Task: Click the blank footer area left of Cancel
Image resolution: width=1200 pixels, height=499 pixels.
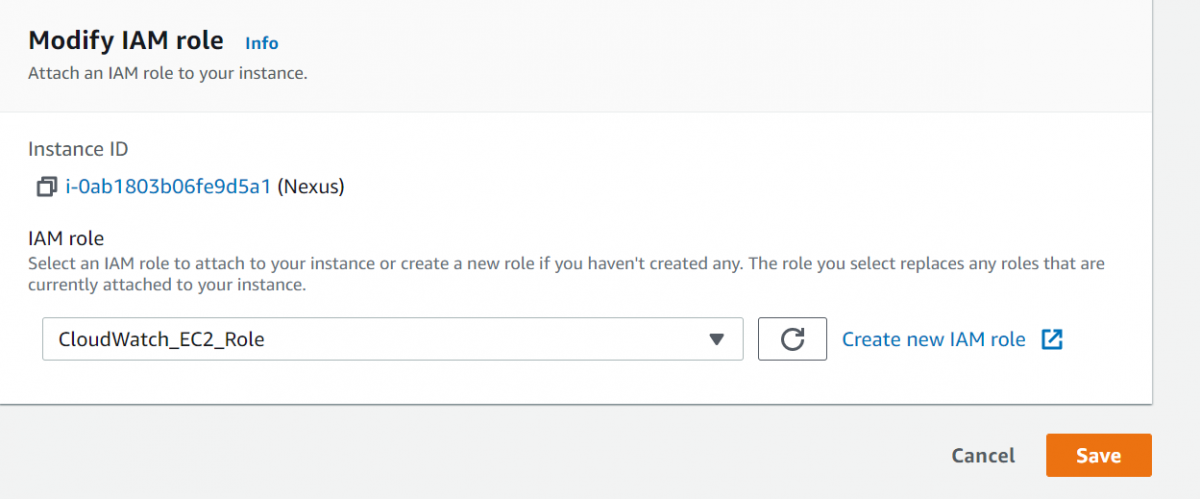Action: point(500,455)
